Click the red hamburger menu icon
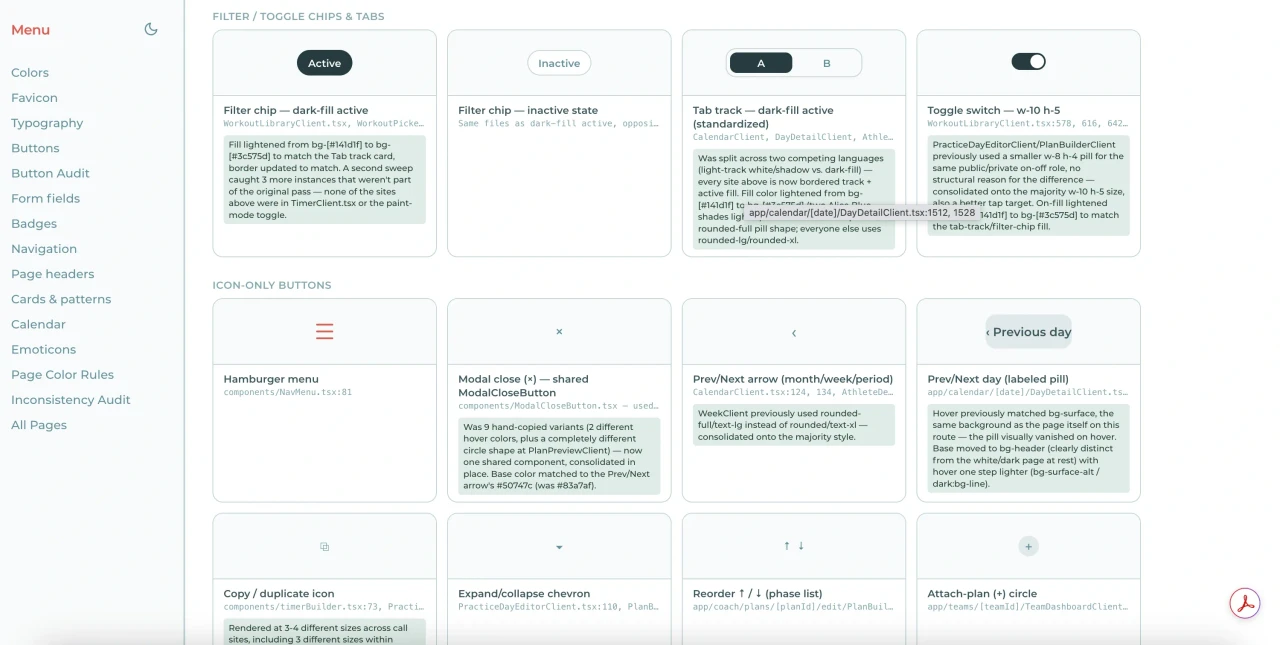 pyautogui.click(x=324, y=331)
